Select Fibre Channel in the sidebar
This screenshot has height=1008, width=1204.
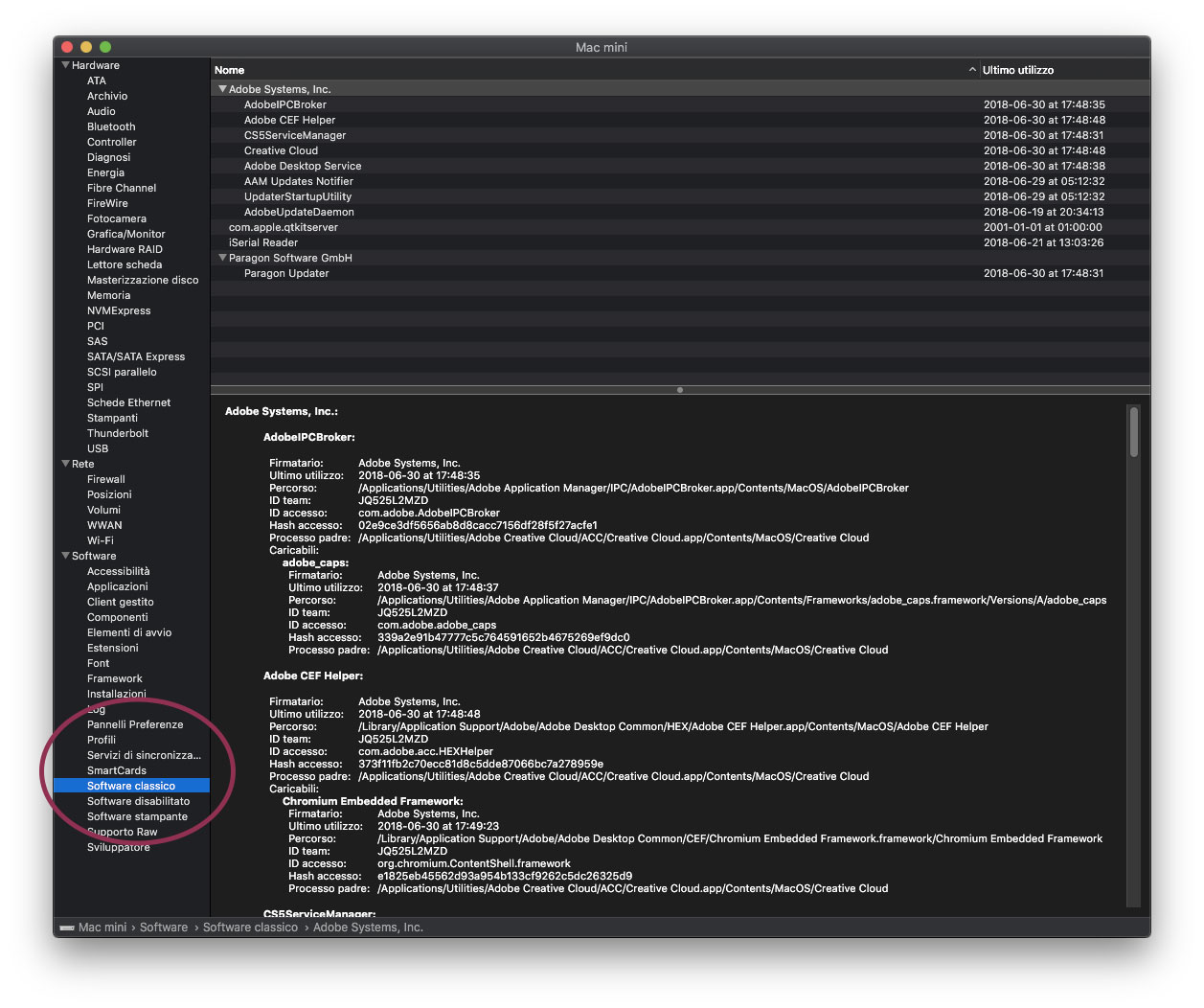click(x=122, y=188)
